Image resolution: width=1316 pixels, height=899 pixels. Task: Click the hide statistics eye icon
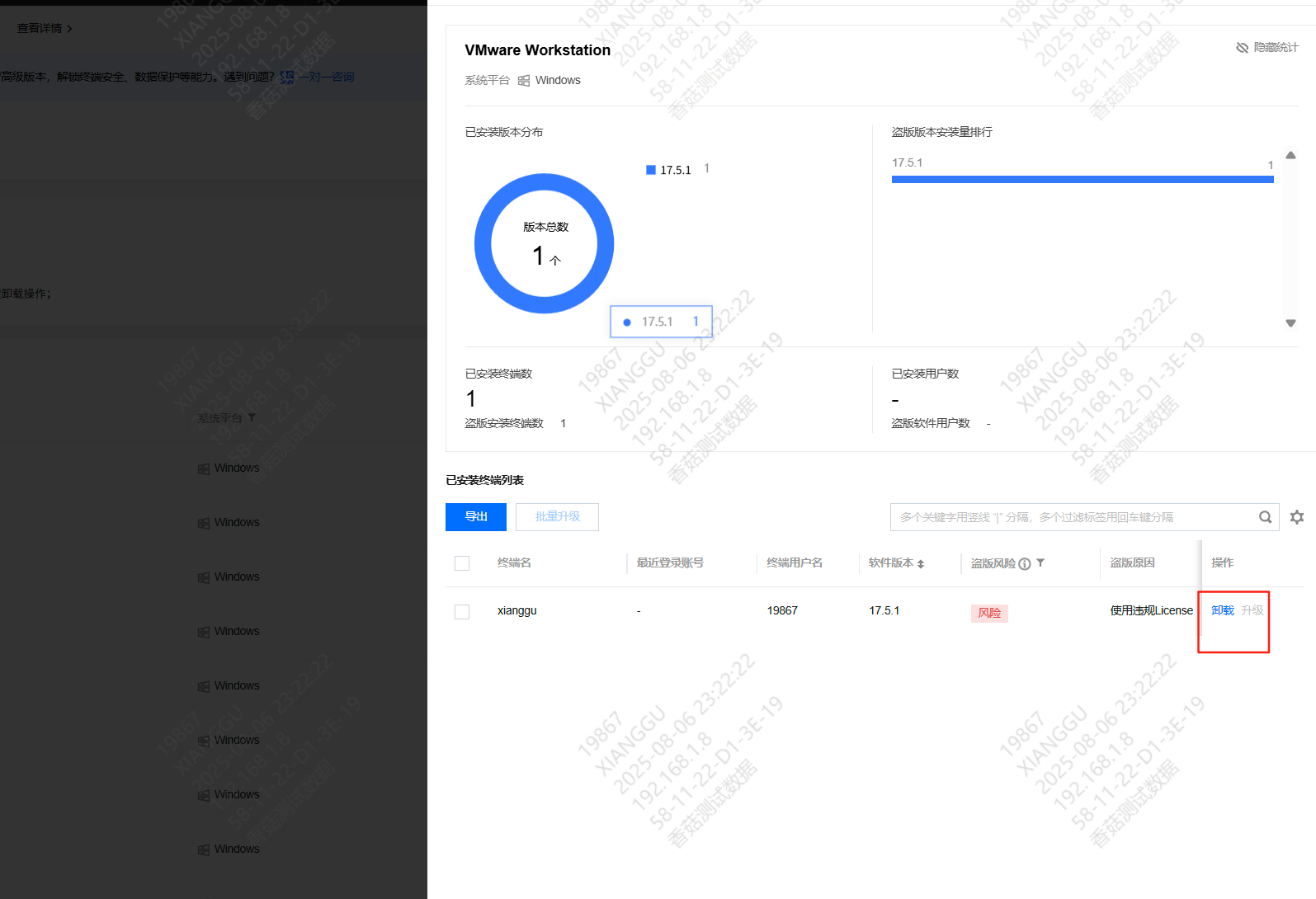point(1242,48)
